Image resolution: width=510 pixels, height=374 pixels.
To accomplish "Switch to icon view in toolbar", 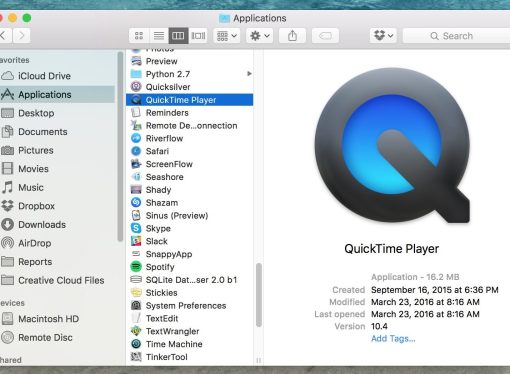I will pos(139,36).
